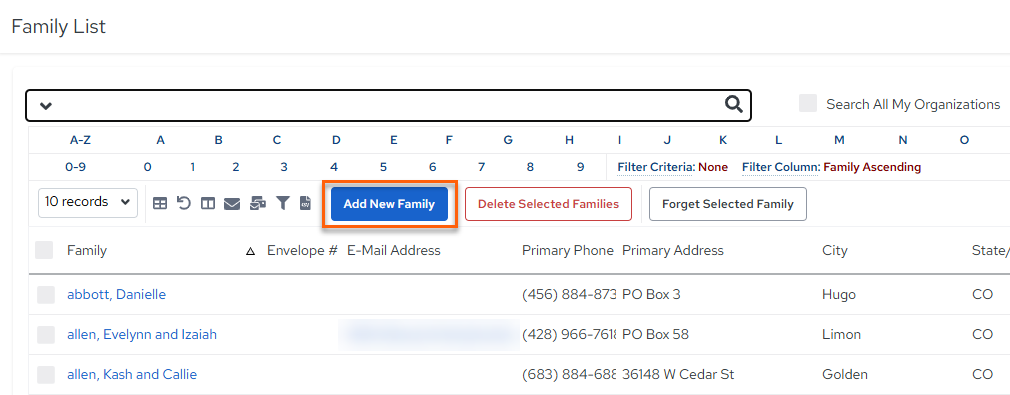Select the abbott, Danielle row checkbox
This screenshot has height=395, width=1010.
[x=46, y=294]
